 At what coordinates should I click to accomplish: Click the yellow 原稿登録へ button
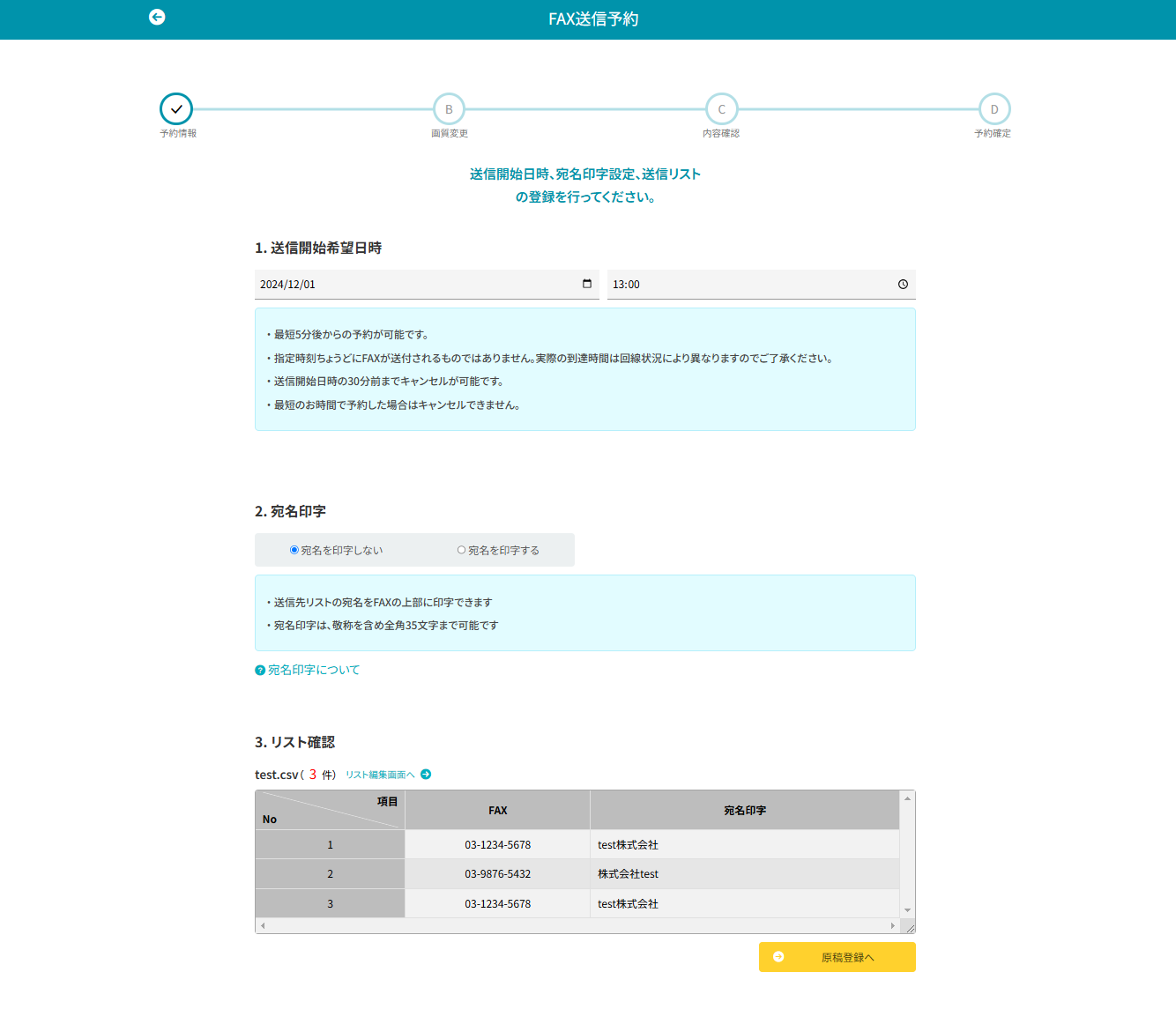(x=837, y=957)
